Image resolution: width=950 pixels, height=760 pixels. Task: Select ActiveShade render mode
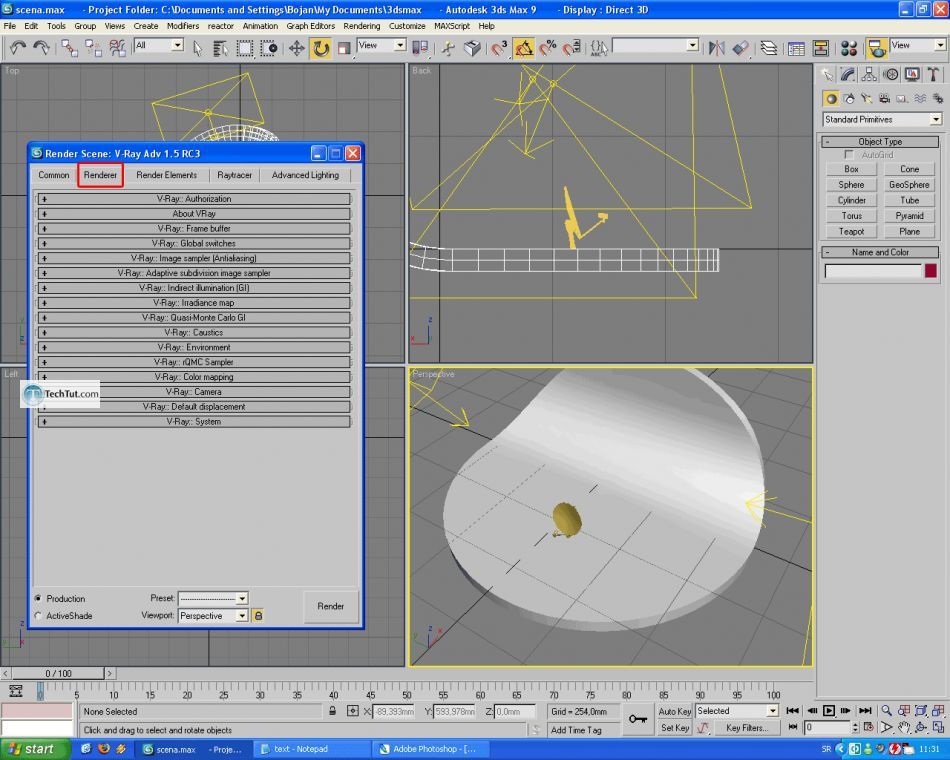[x=38, y=616]
